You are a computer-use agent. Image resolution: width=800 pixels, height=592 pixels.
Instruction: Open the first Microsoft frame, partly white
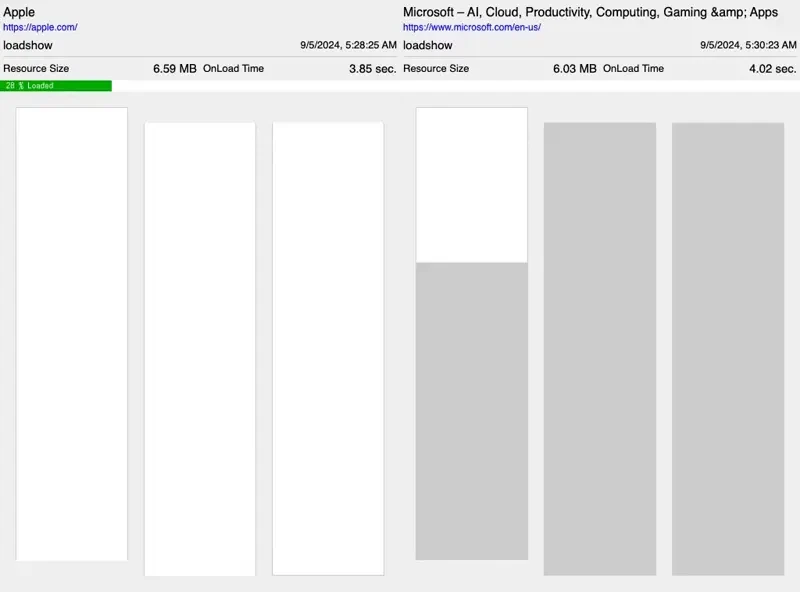(x=471, y=334)
